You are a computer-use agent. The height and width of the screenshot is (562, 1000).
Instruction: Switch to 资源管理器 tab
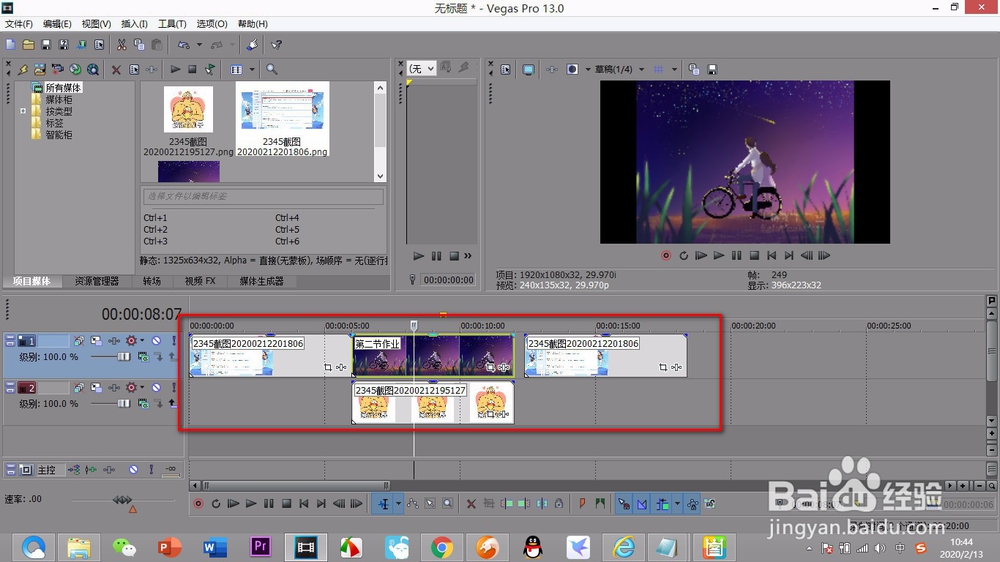pyautogui.click(x=96, y=281)
